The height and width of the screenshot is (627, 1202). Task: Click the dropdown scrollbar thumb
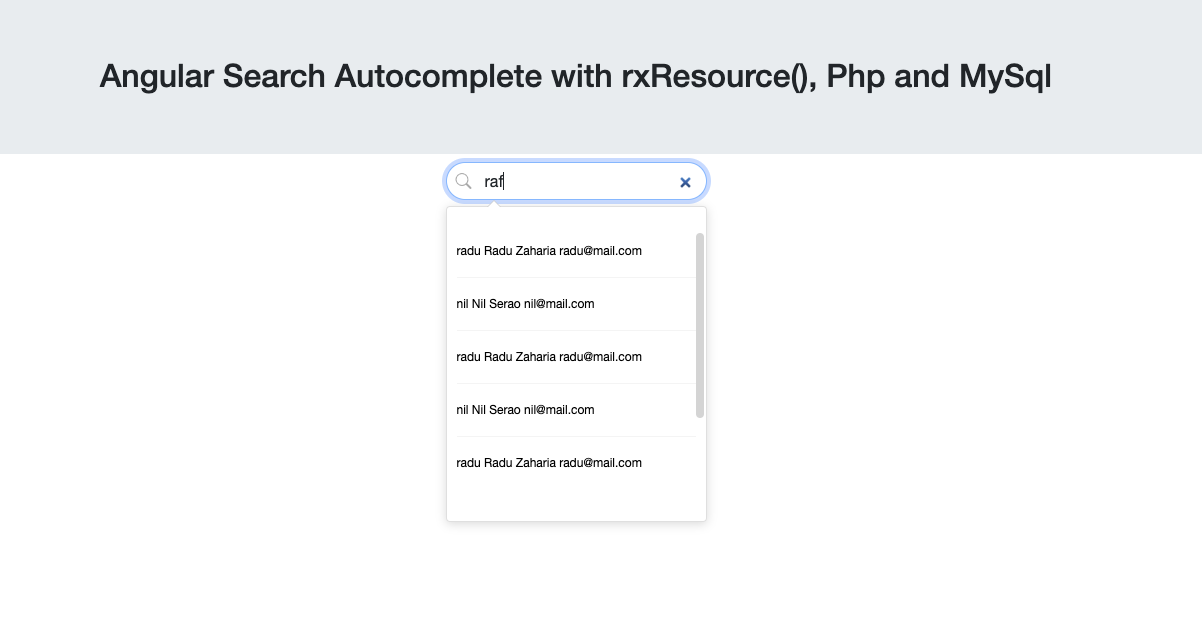[700, 325]
